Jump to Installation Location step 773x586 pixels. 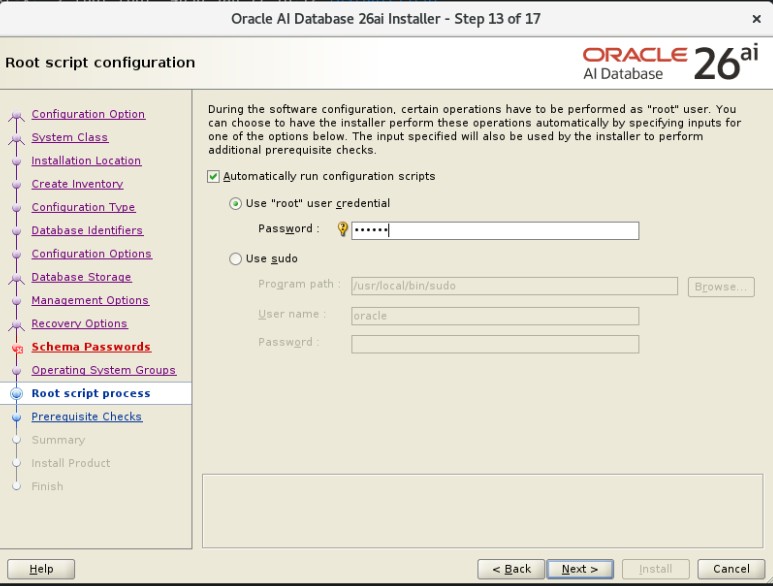[86, 160]
